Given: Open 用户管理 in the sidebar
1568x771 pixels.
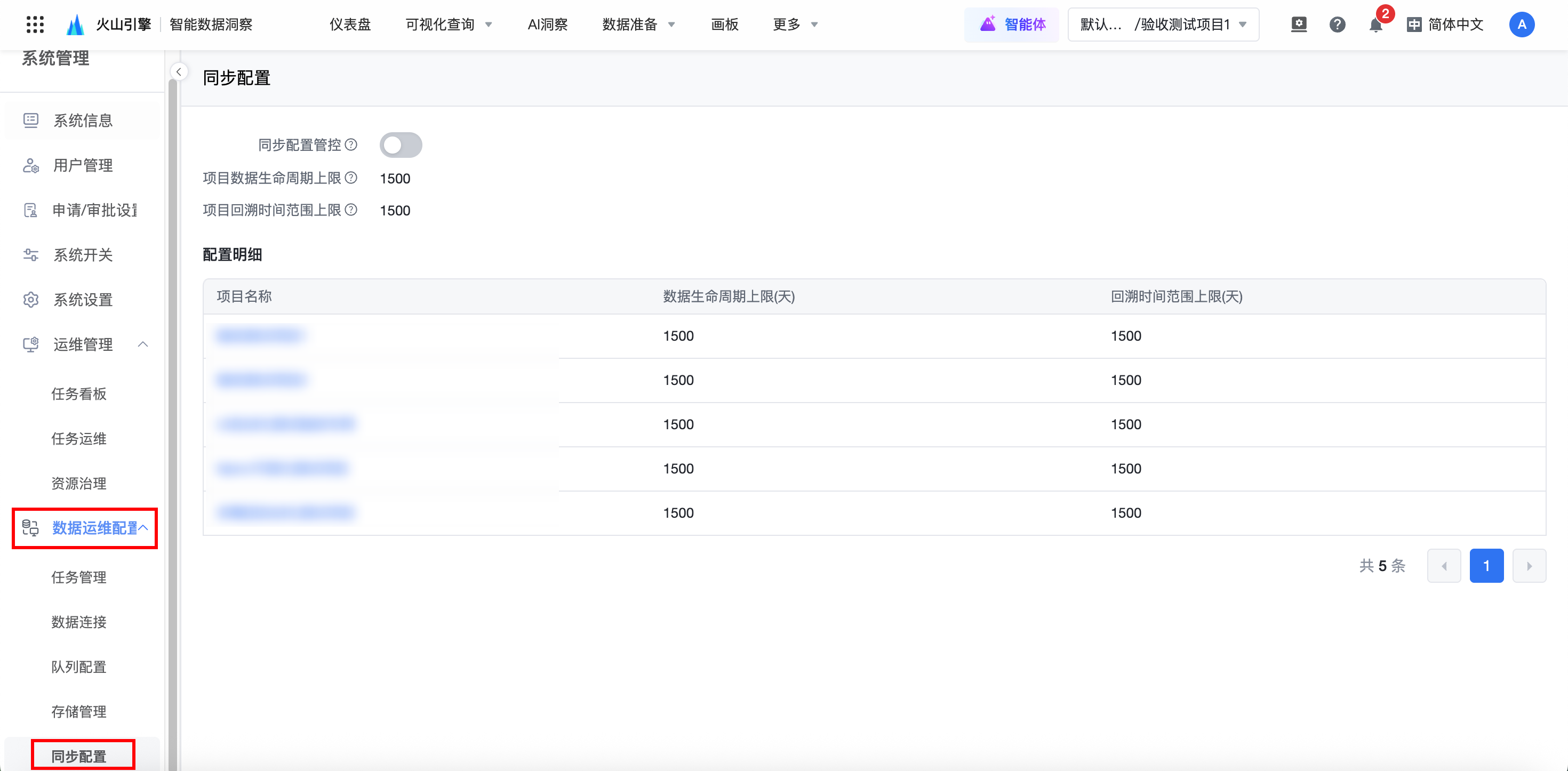Looking at the screenshot, I should [83, 165].
